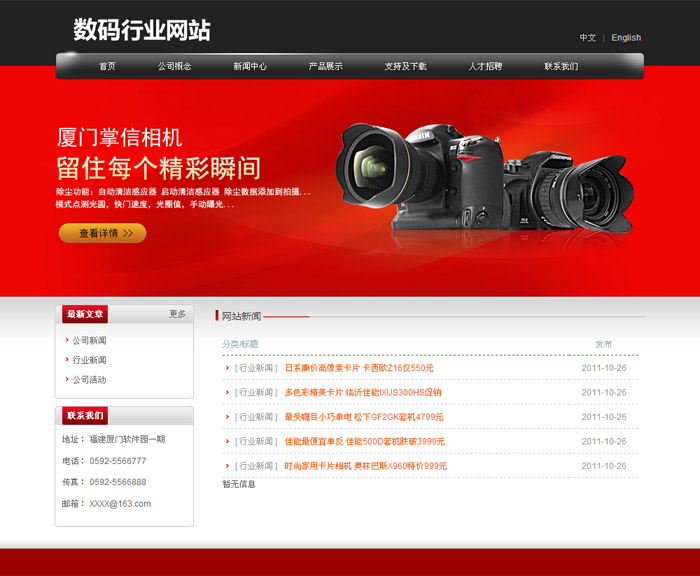Open the 首页 navigation item

[107, 66]
